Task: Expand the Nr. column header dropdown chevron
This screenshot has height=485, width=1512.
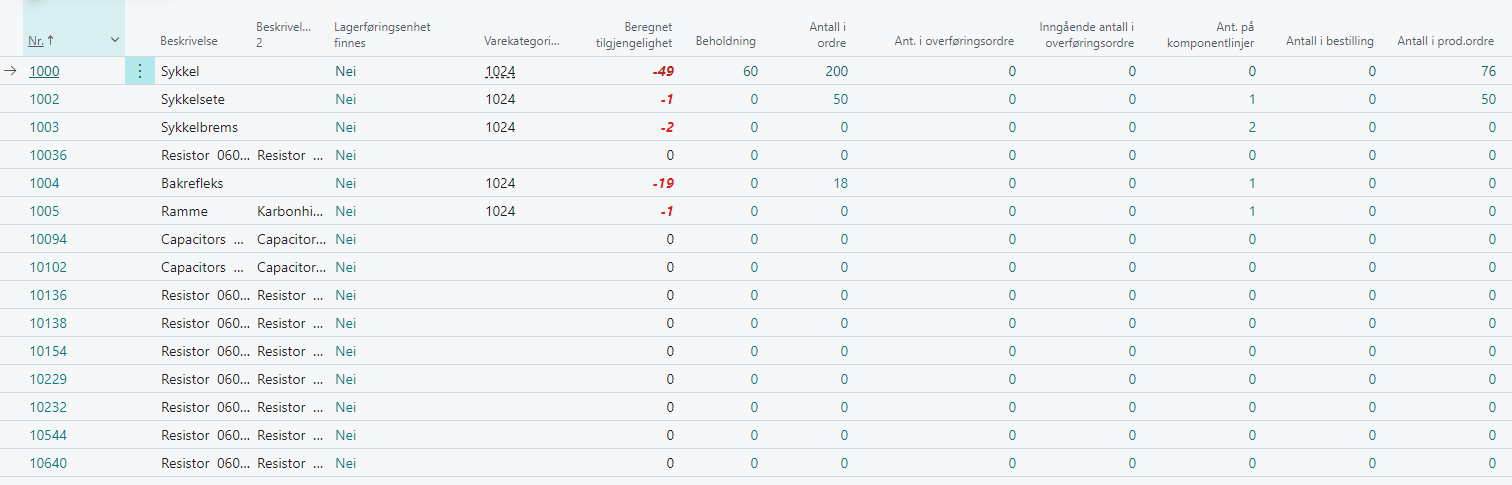Action: coord(115,40)
